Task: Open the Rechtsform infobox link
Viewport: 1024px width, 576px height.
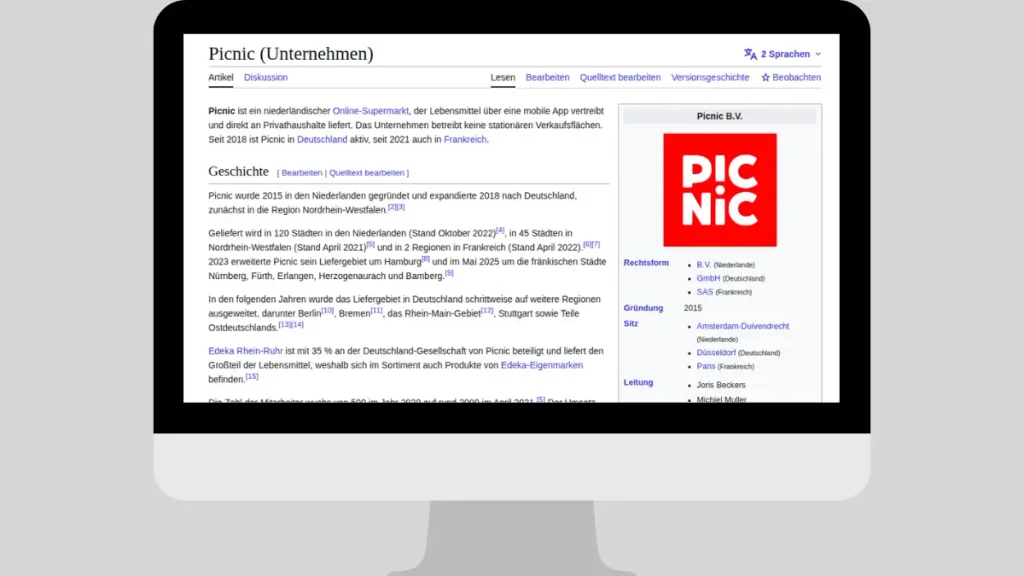Action: [646, 263]
